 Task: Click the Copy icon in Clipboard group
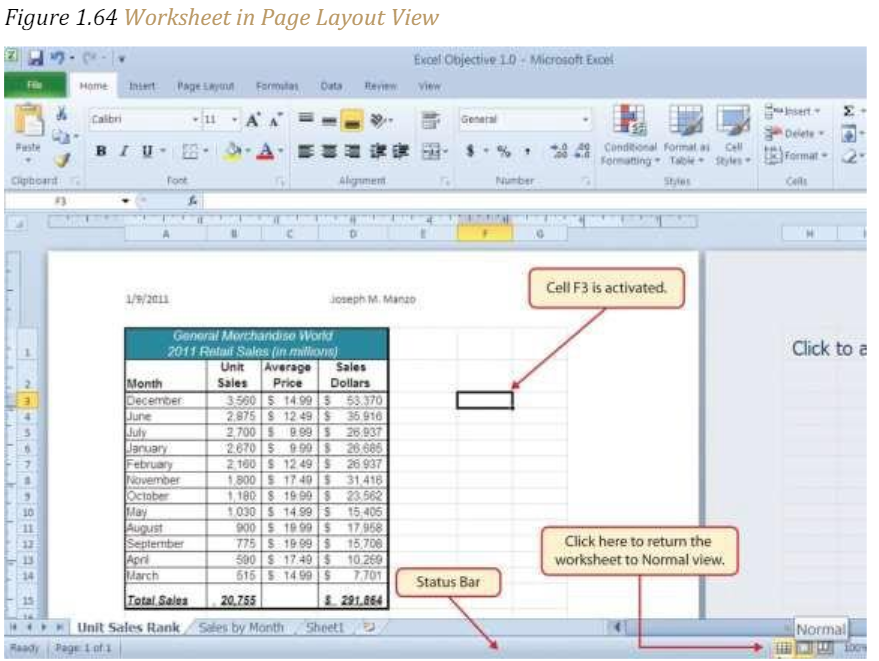[62, 136]
